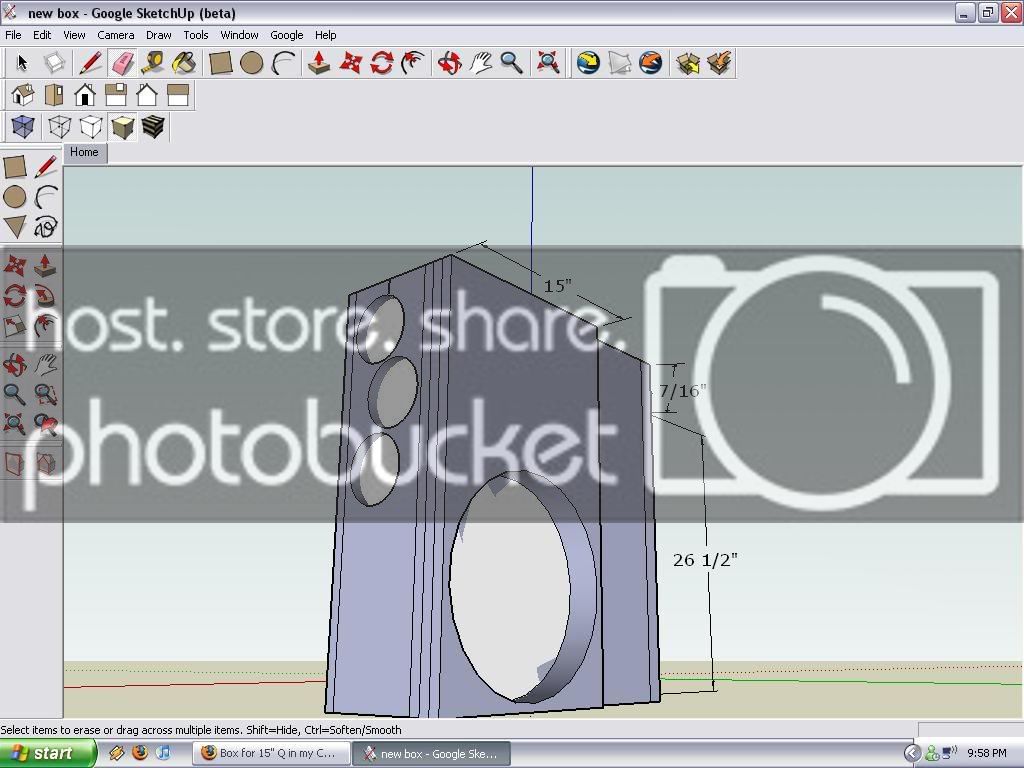The image size is (1024, 768).
Task: Click the Share Model box icon
Action: click(719, 63)
